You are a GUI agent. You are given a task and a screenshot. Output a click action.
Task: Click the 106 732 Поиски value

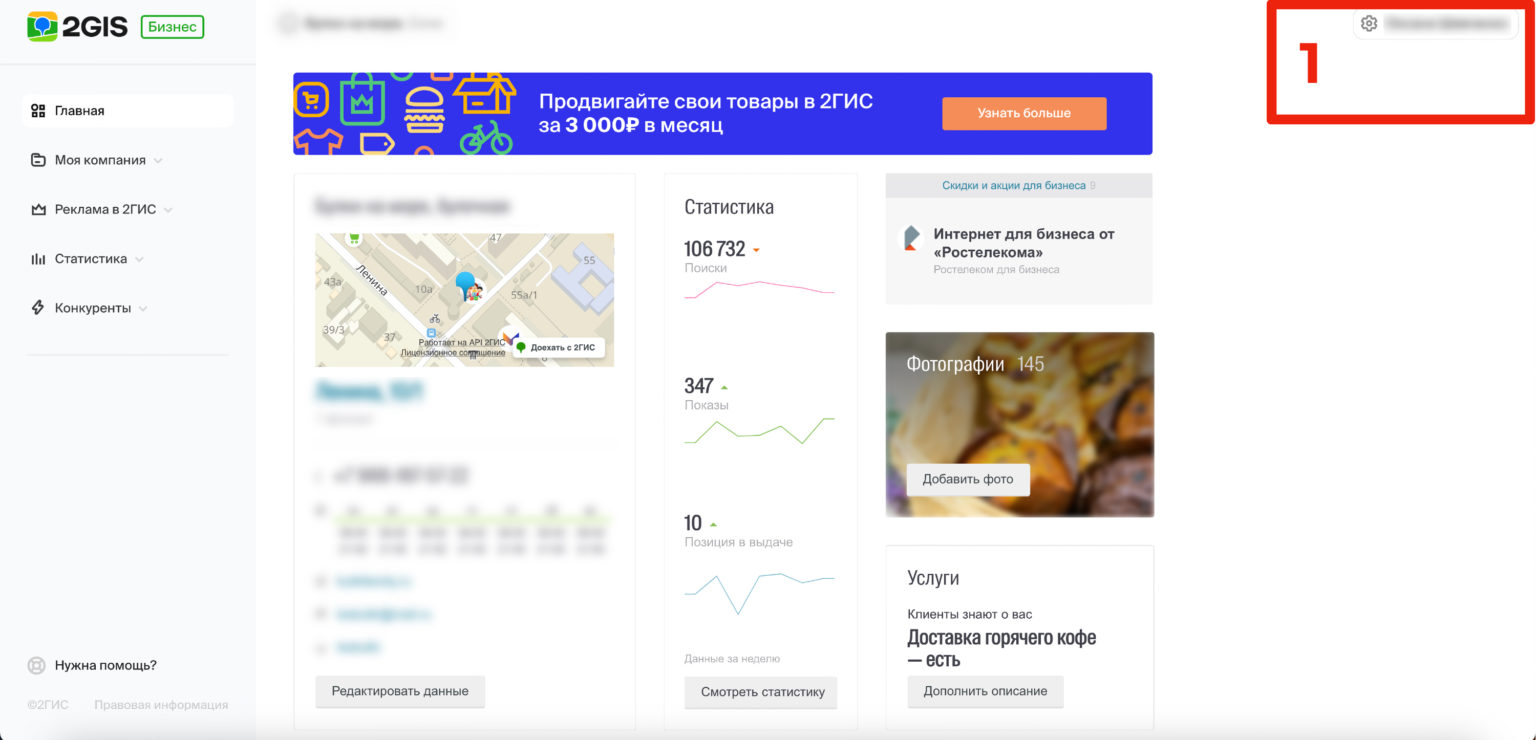(715, 249)
